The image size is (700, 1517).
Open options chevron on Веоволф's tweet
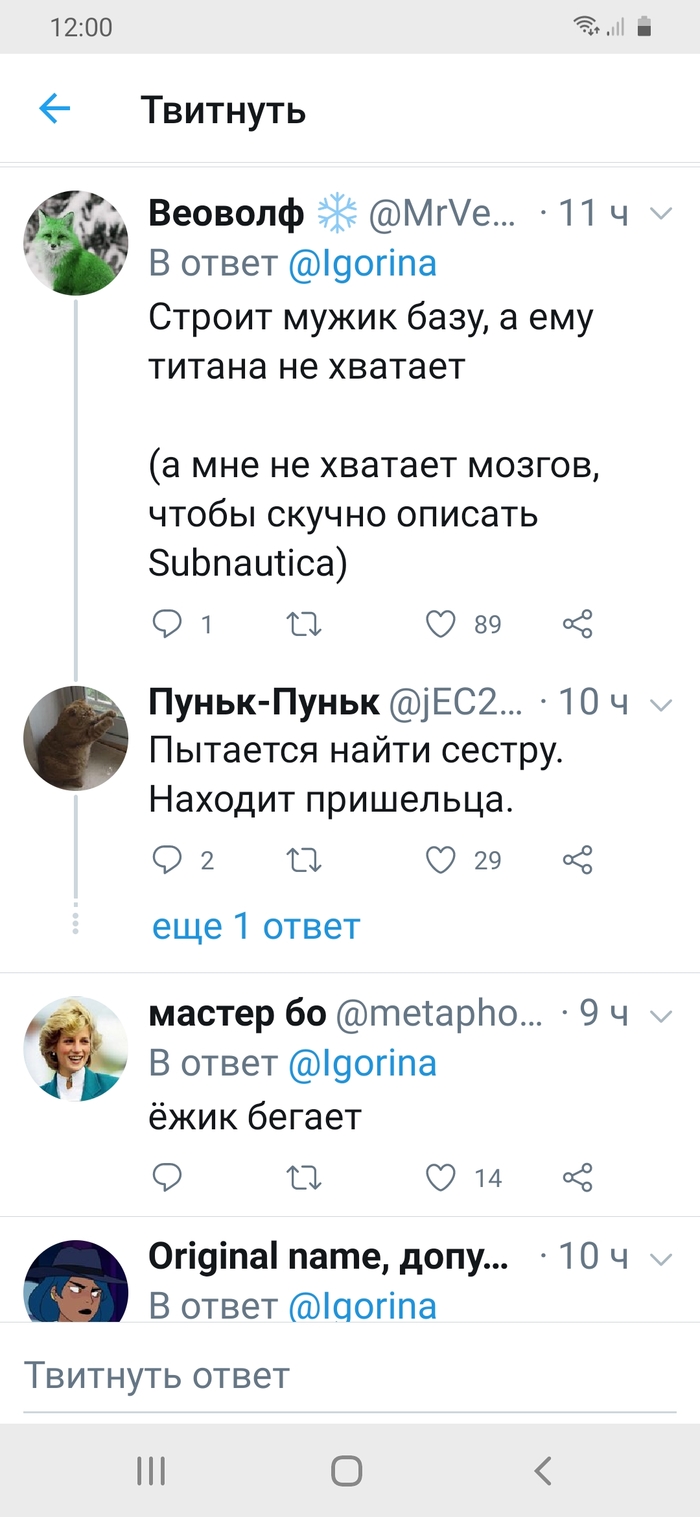(x=661, y=213)
